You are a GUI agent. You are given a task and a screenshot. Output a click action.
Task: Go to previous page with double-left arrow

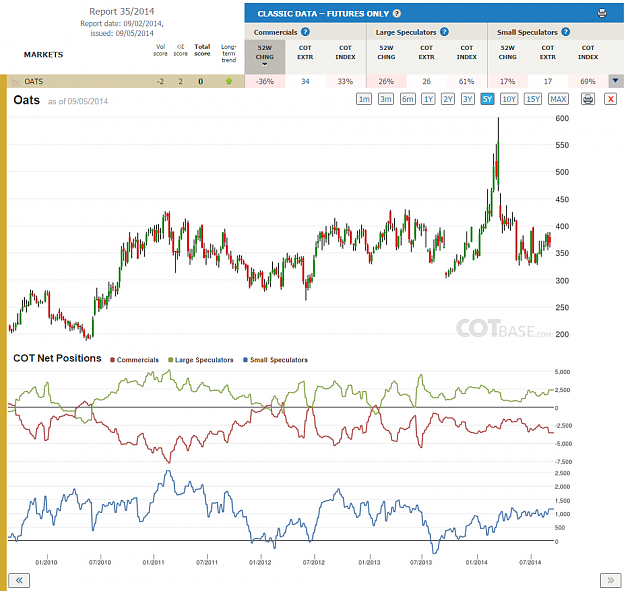coord(19,580)
